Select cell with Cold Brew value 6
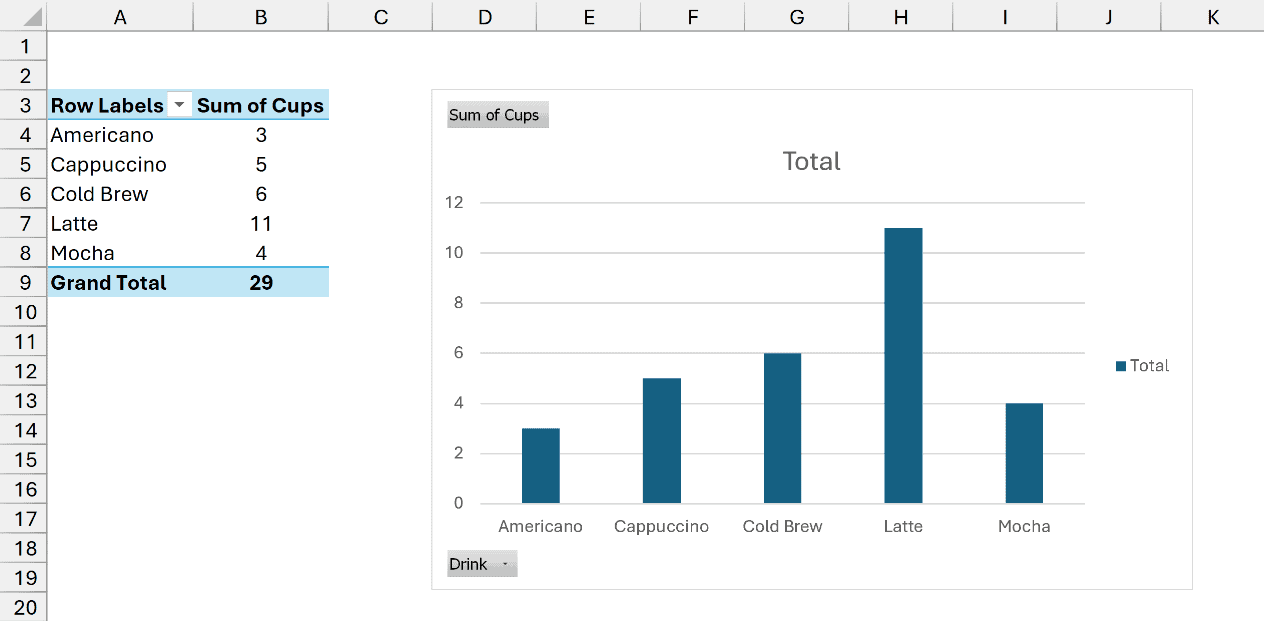1264x621 pixels. (x=261, y=194)
